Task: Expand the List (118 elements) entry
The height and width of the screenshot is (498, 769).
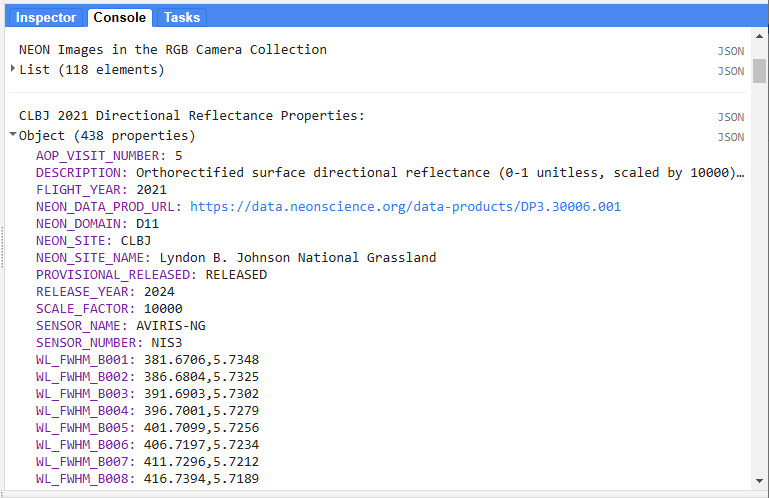Action: tap(13, 69)
